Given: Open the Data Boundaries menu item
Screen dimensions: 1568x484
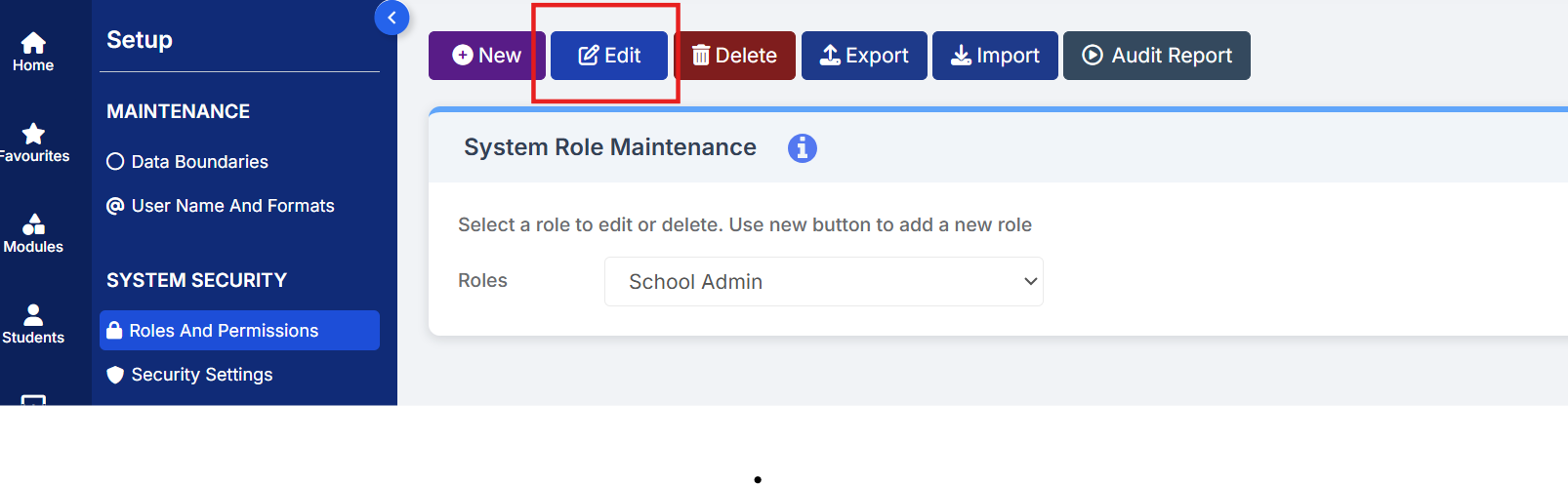Looking at the screenshot, I should point(200,162).
